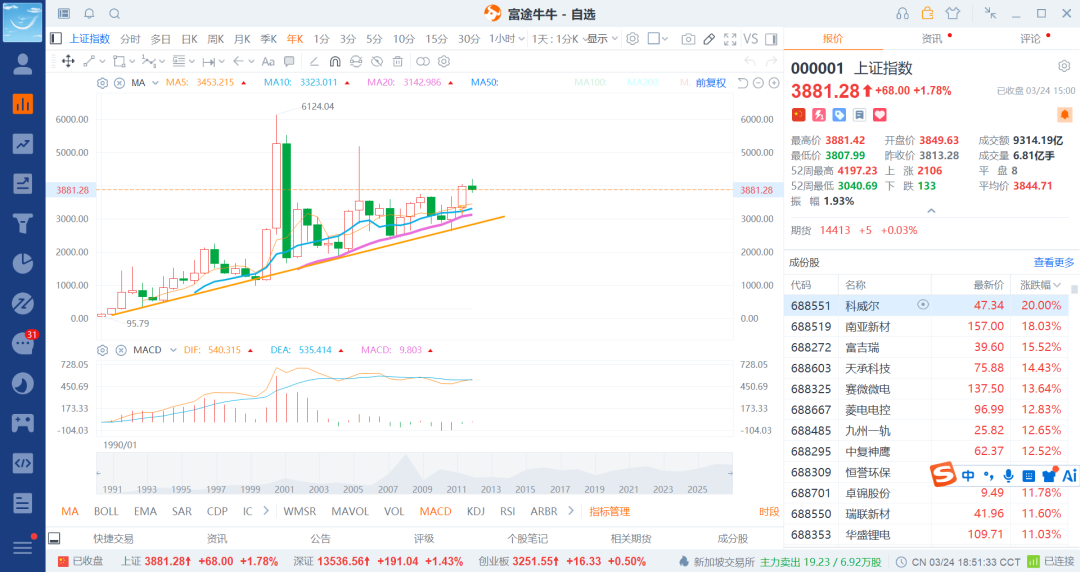This screenshot has width=1080, height=572.
Task: Toggle the watchlist layout icon in title bar
Action: pos(64,14)
